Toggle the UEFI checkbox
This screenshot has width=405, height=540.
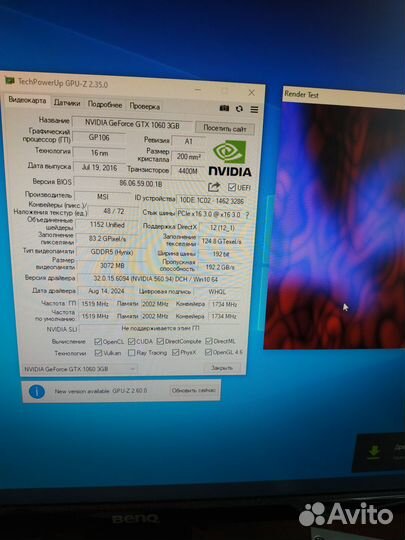pyautogui.click(x=232, y=187)
